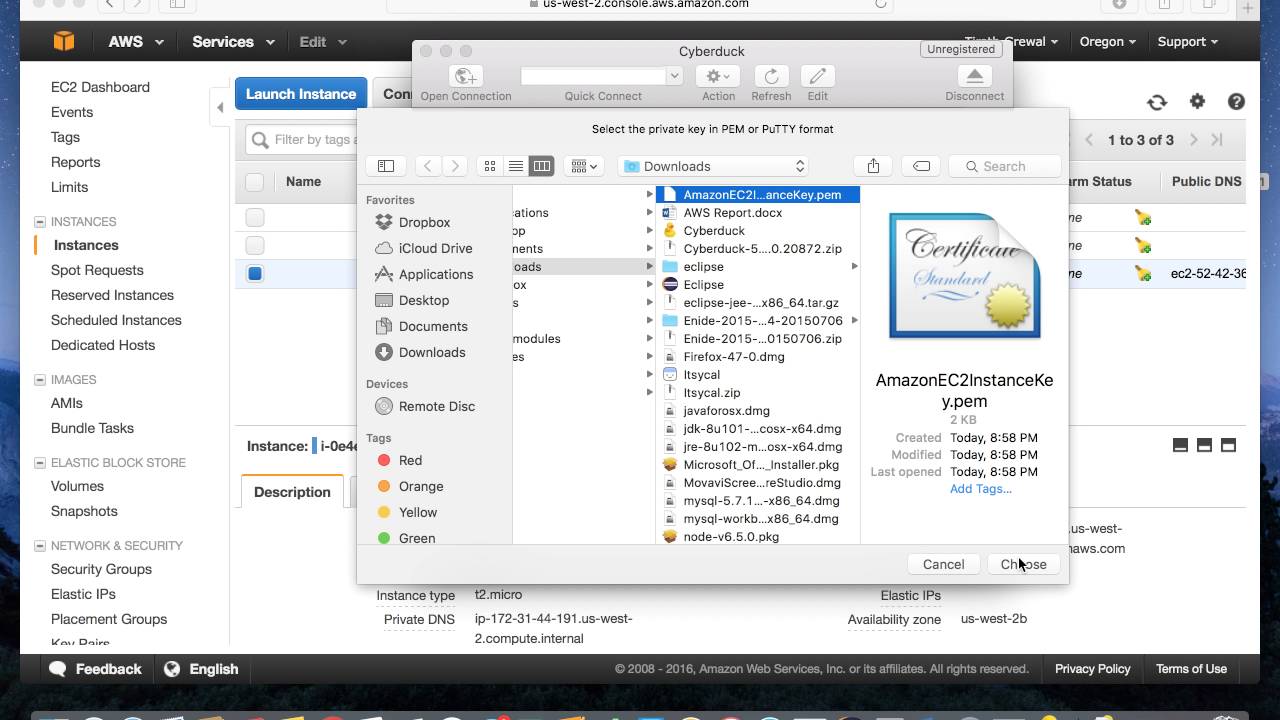Collapse the INSTANCES sidebar section
1280x720 pixels.
tap(40, 222)
